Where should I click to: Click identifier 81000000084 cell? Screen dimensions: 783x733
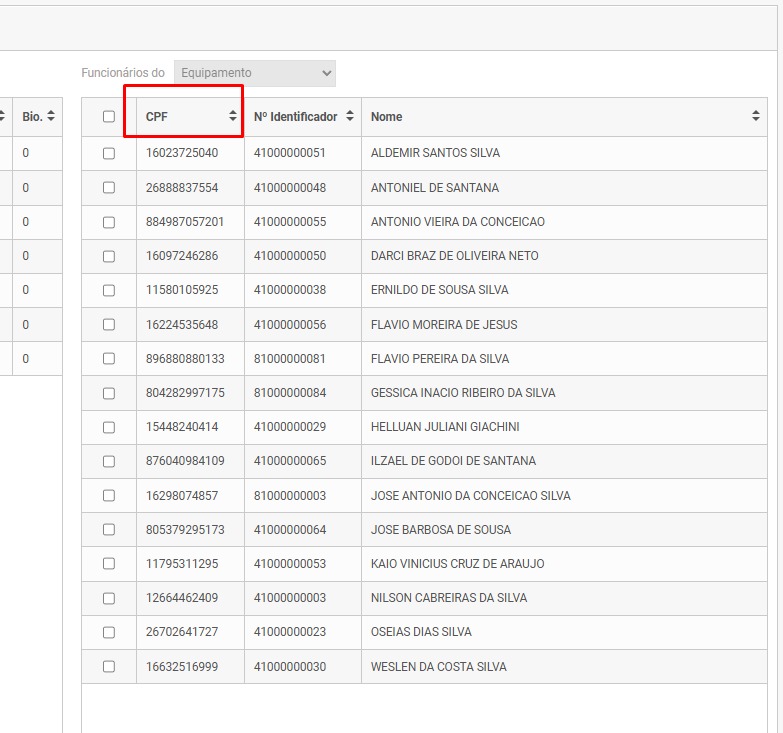[x=290, y=393]
